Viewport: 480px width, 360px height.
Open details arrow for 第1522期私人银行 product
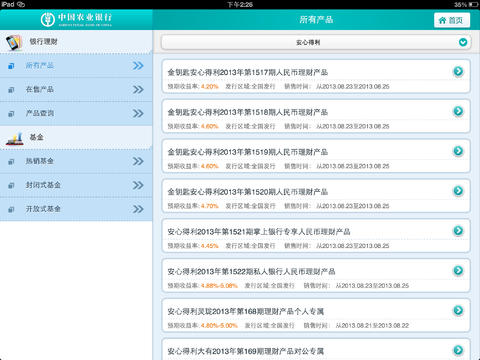(x=458, y=270)
